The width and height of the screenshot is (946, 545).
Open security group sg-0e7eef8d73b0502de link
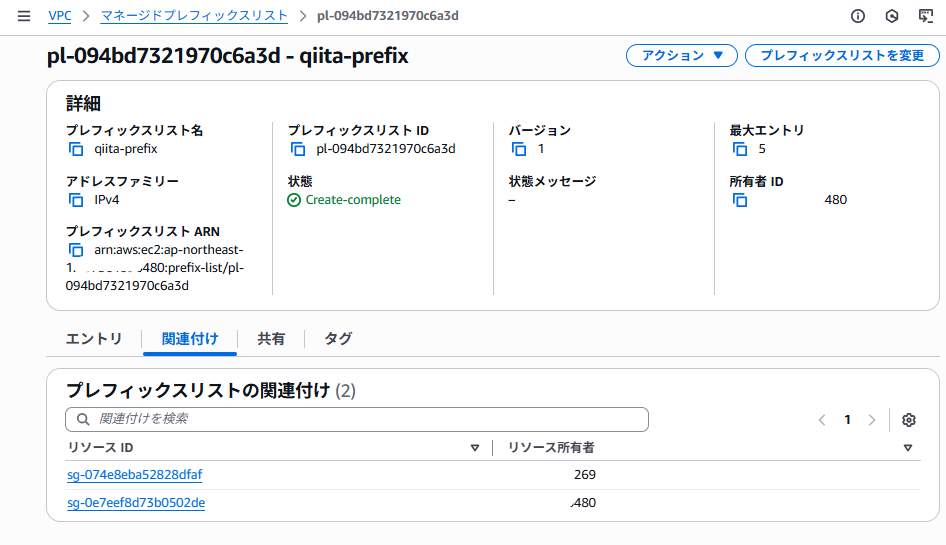point(136,503)
